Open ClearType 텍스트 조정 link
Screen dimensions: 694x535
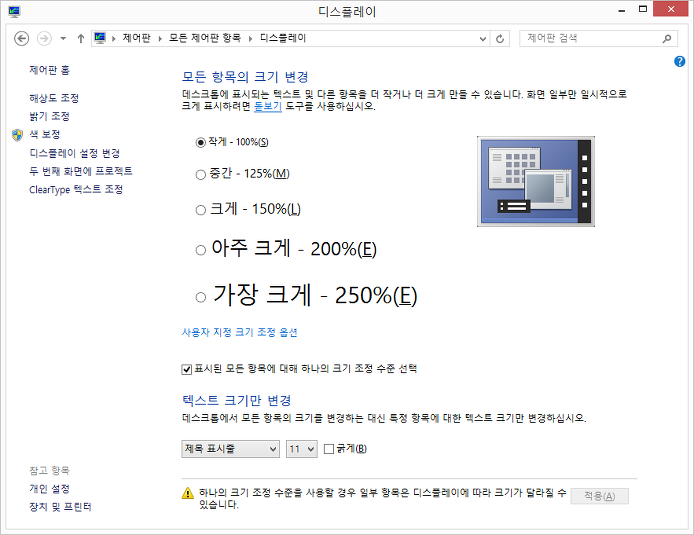tap(76, 189)
